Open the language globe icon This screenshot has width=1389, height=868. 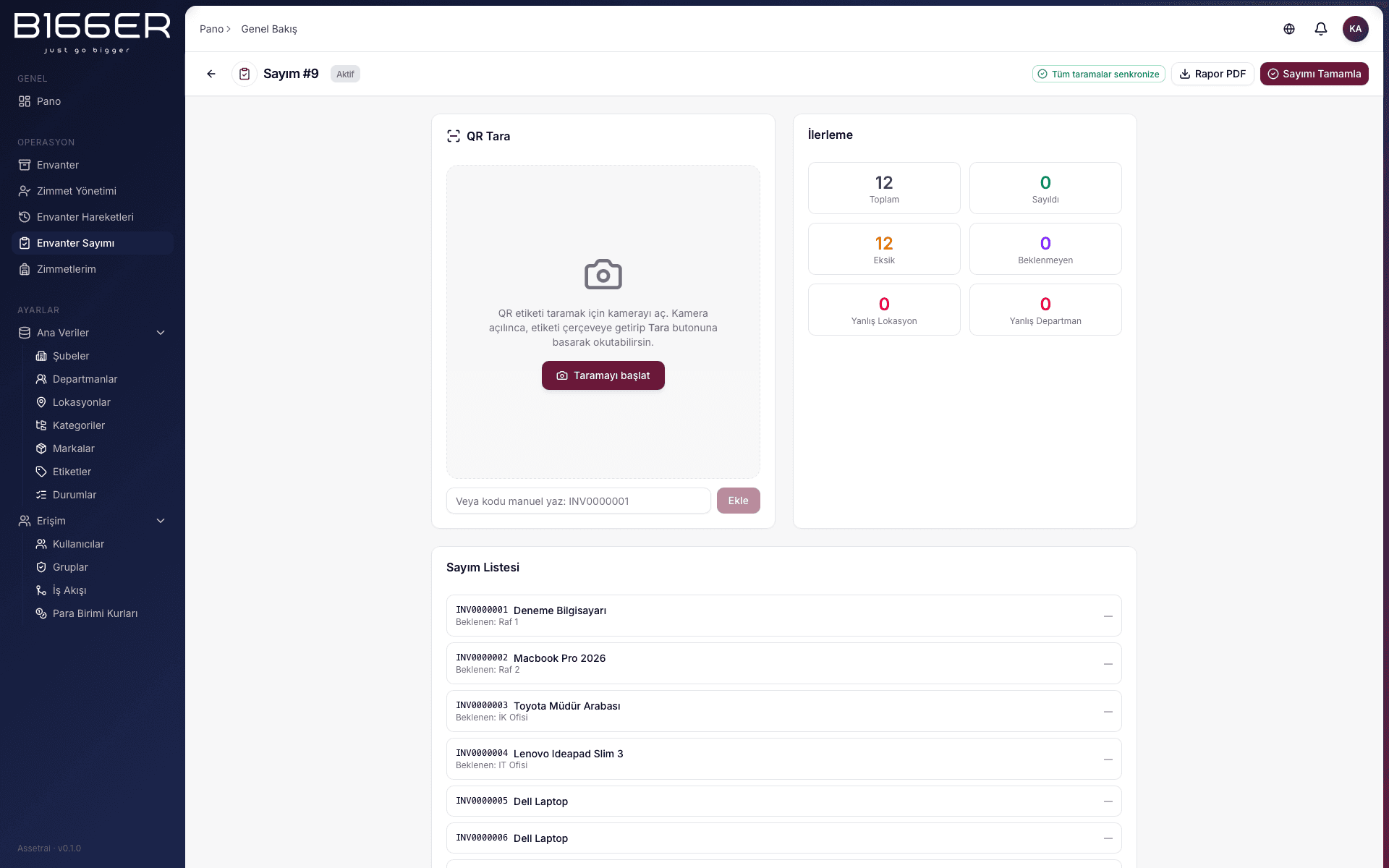pyautogui.click(x=1289, y=29)
